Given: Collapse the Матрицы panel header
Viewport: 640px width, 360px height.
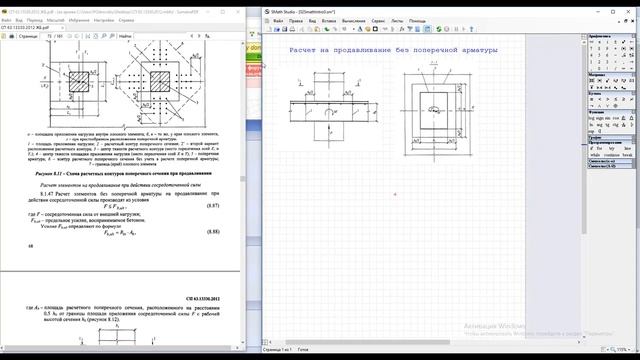Looking at the screenshot, I should tap(610, 75).
